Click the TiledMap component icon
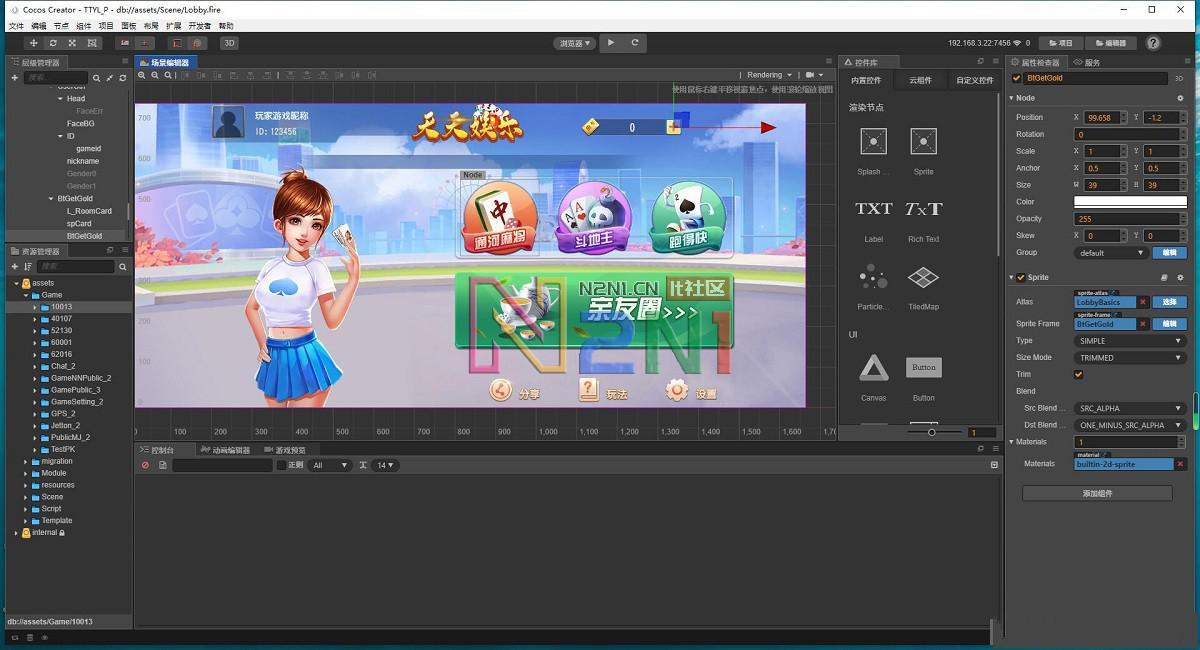1200x650 pixels. 922,277
